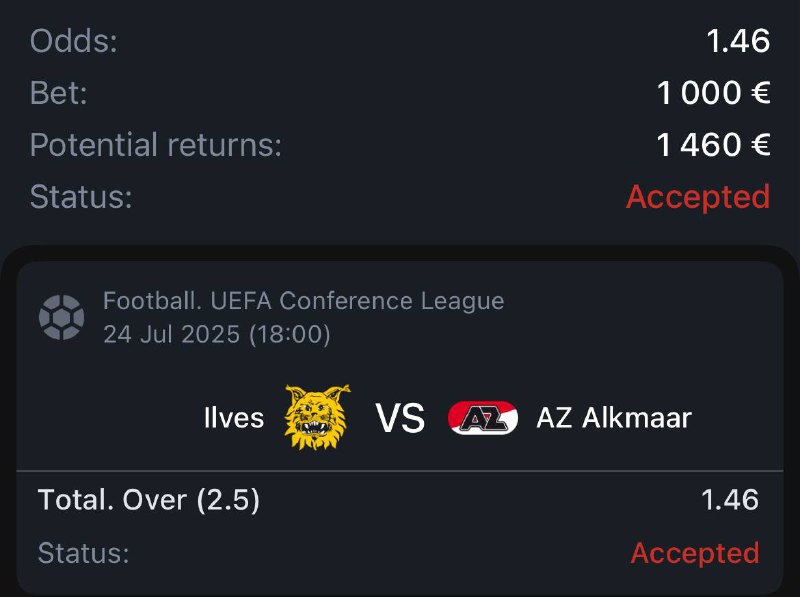The image size is (800, 597).
Task: Click the red Accepted status under Potential returns
Action: pyautogui.click(x=698, y=197)
